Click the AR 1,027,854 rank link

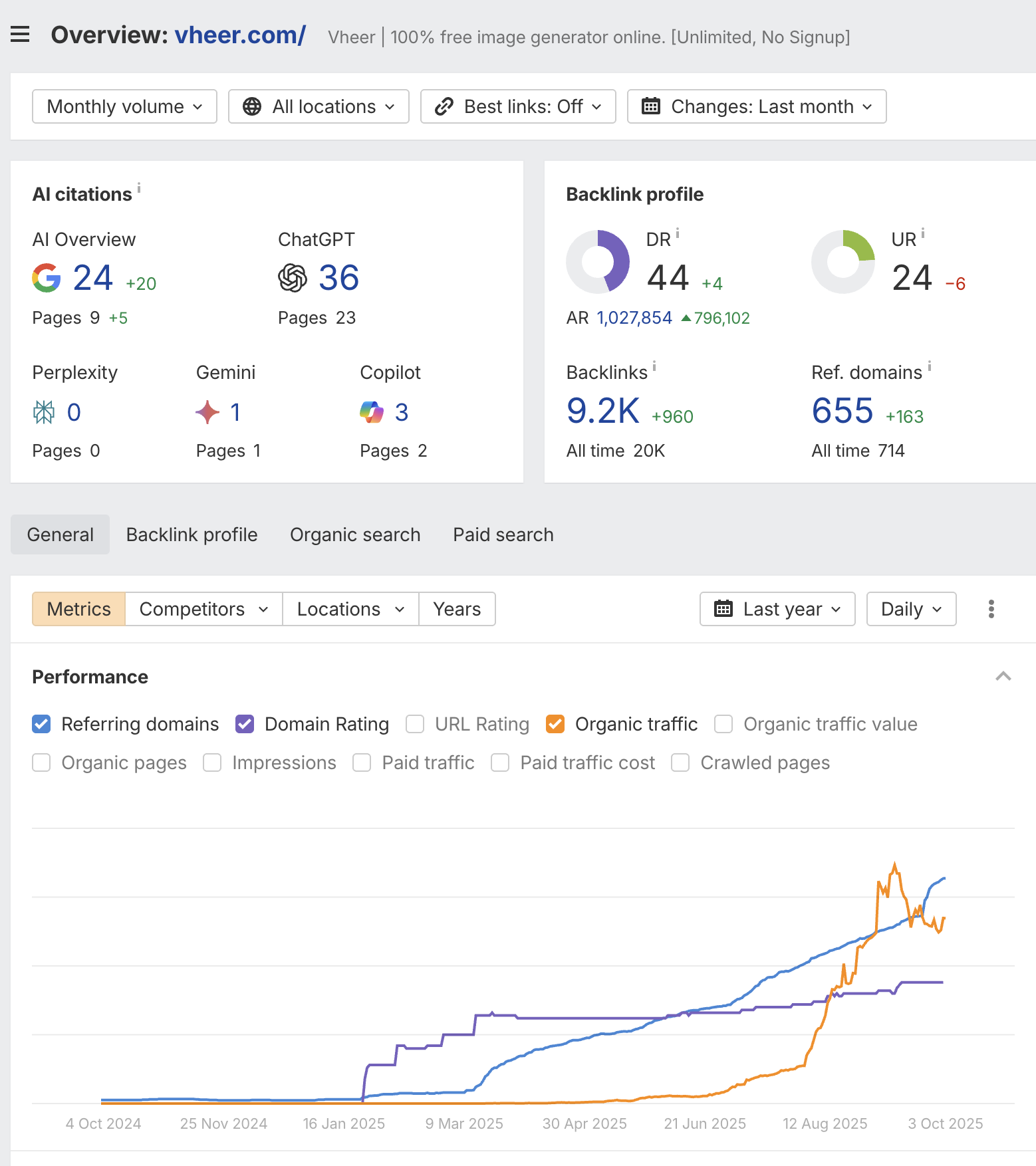click(x=634, y=318)
